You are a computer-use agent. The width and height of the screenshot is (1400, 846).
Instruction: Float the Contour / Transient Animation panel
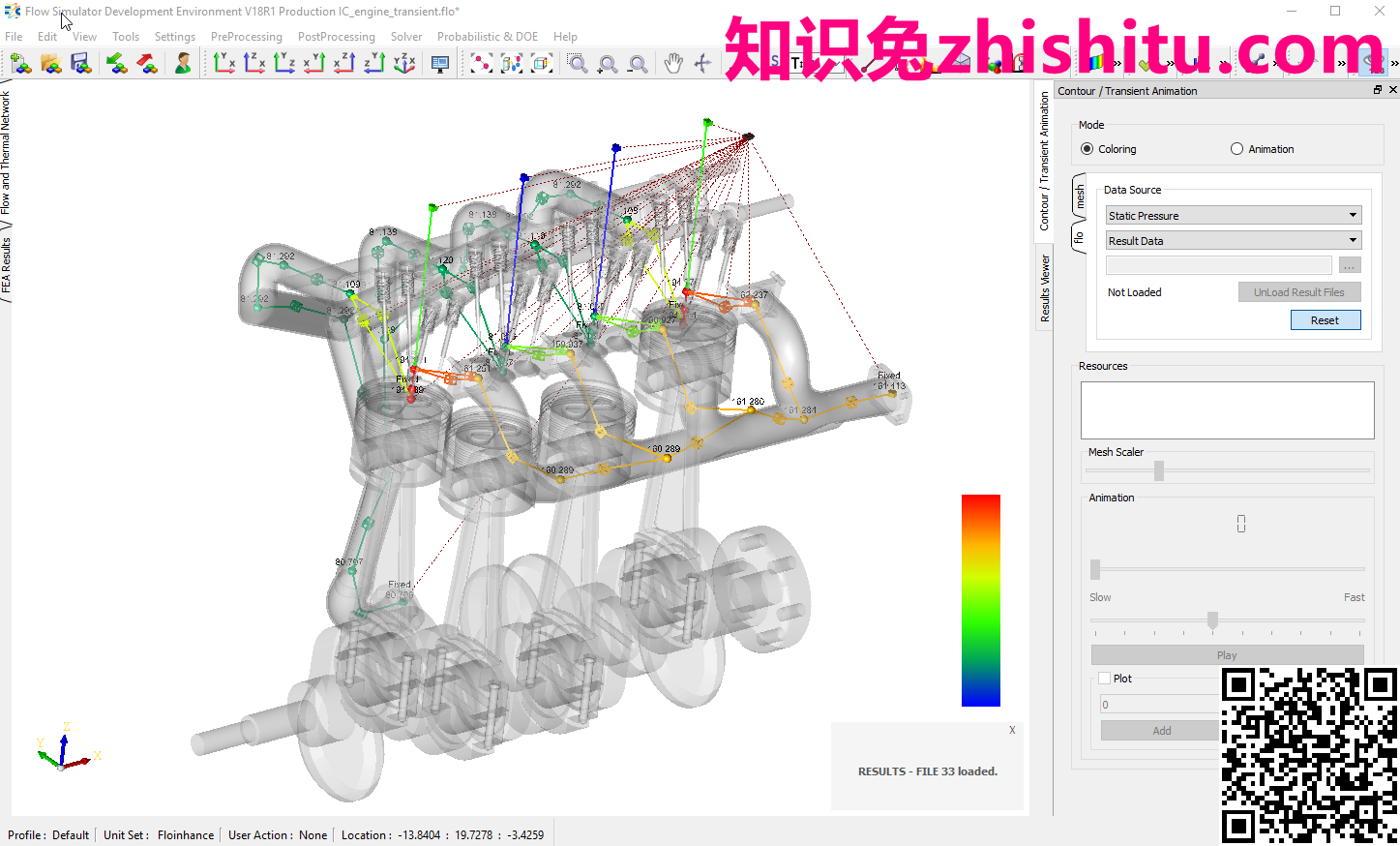point(1378,90)
